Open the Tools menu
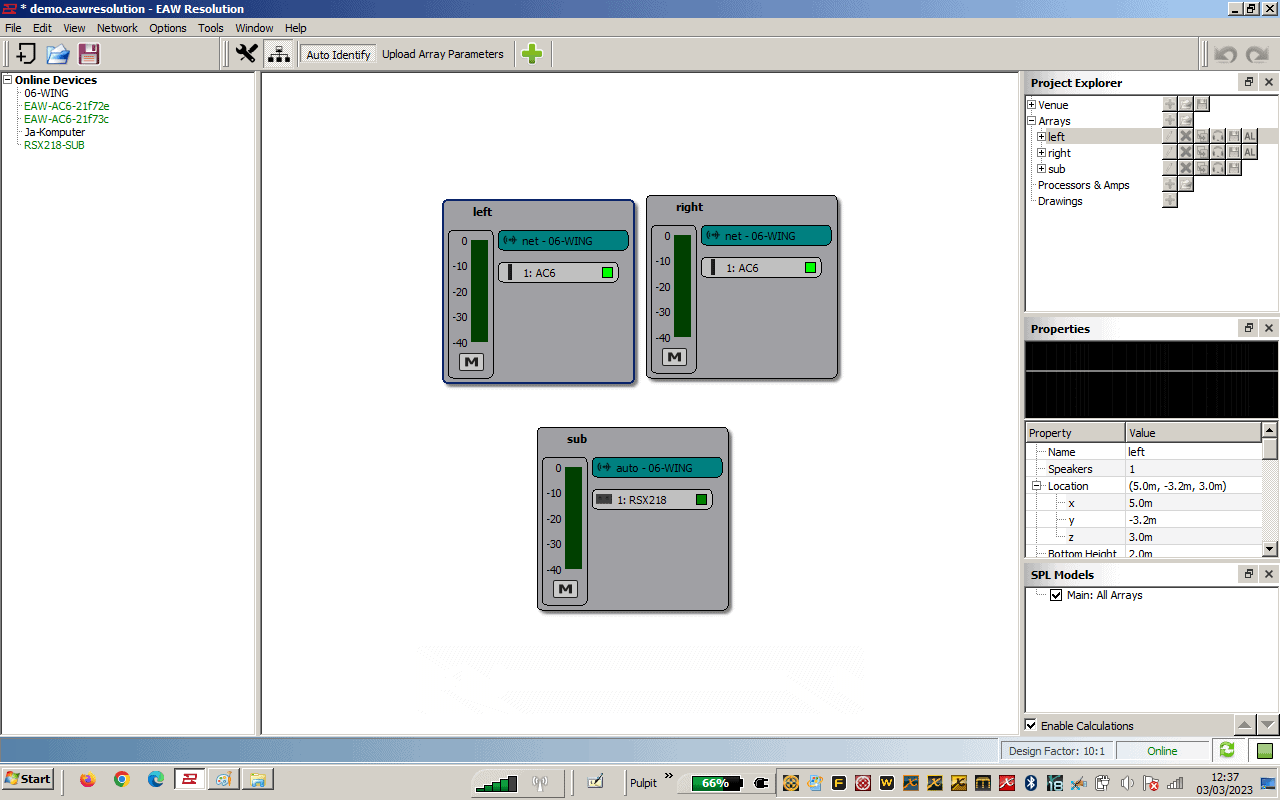 coord(210,28)
